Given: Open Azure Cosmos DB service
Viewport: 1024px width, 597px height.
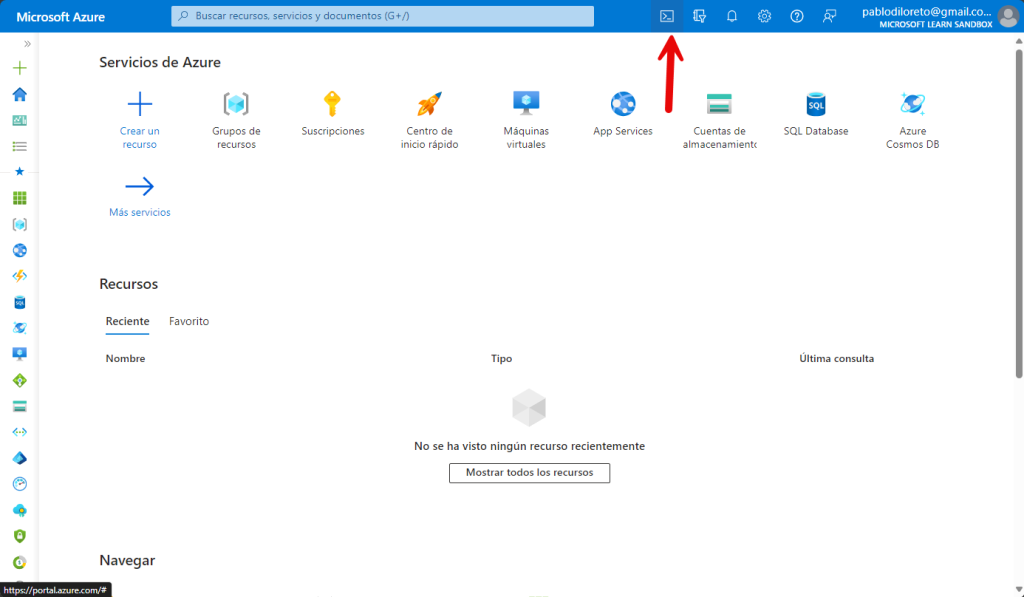Looking at the screenshot, I should 912,119.
